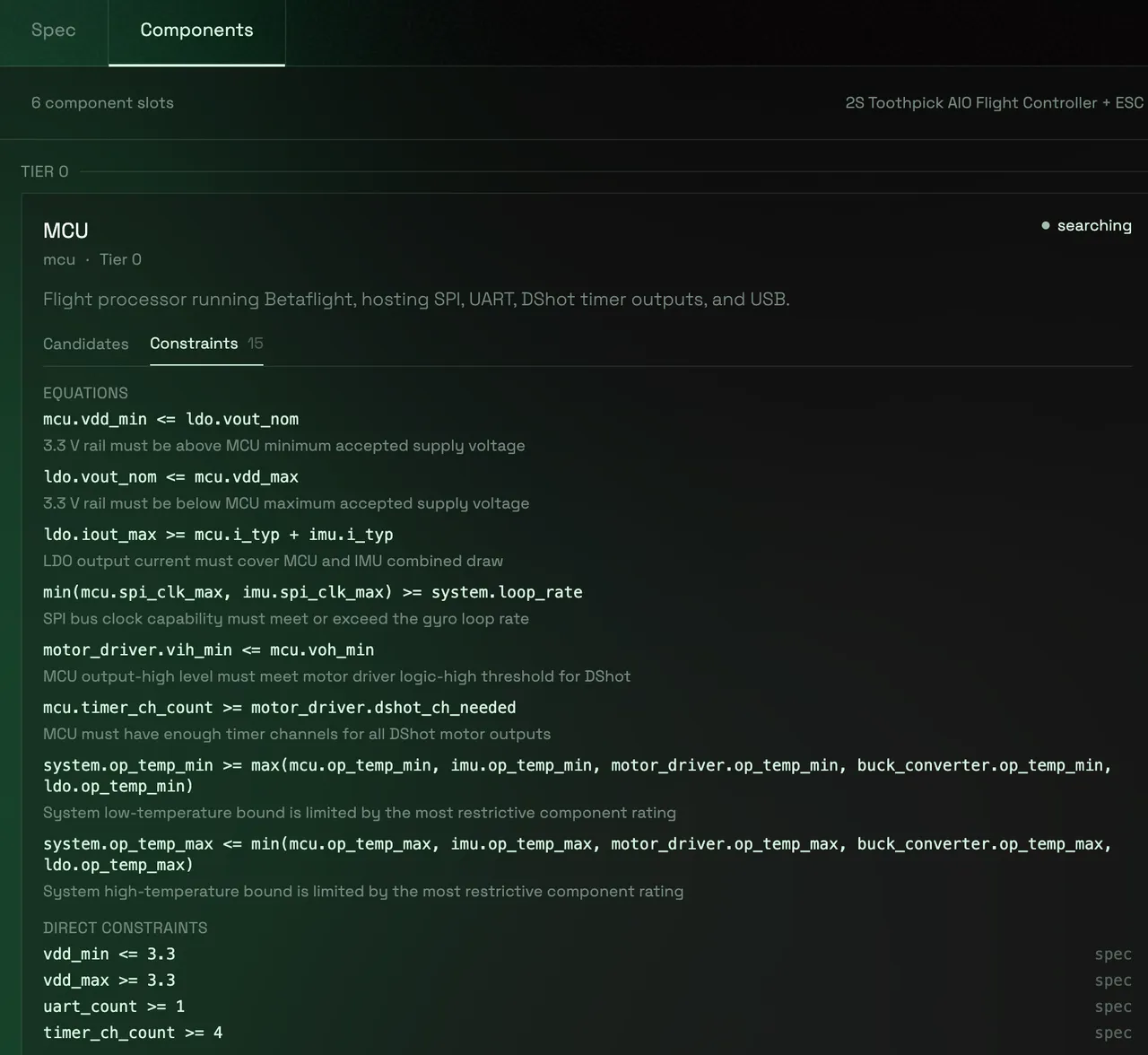Click the 2S Toothpick AIO Flight Controller title

pos(995,103)
